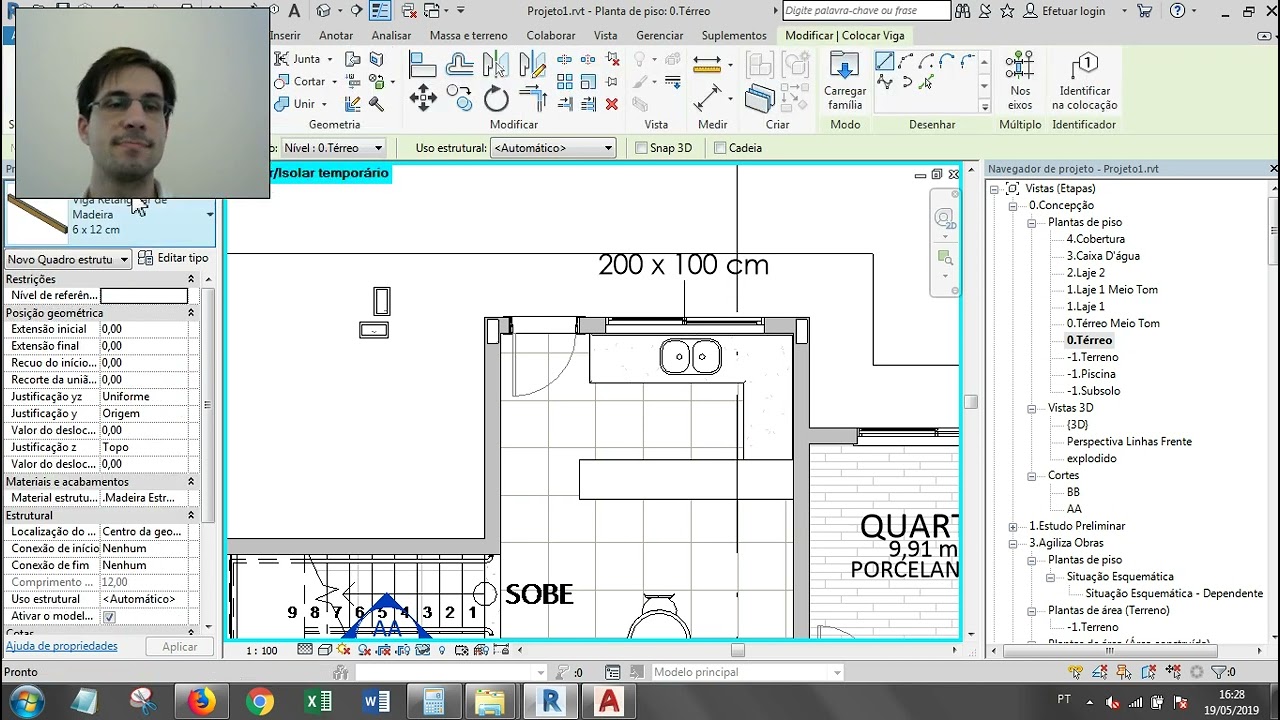Select the Array tool
The width and height of the screenshot is (1280, 720).
point(564,82)
